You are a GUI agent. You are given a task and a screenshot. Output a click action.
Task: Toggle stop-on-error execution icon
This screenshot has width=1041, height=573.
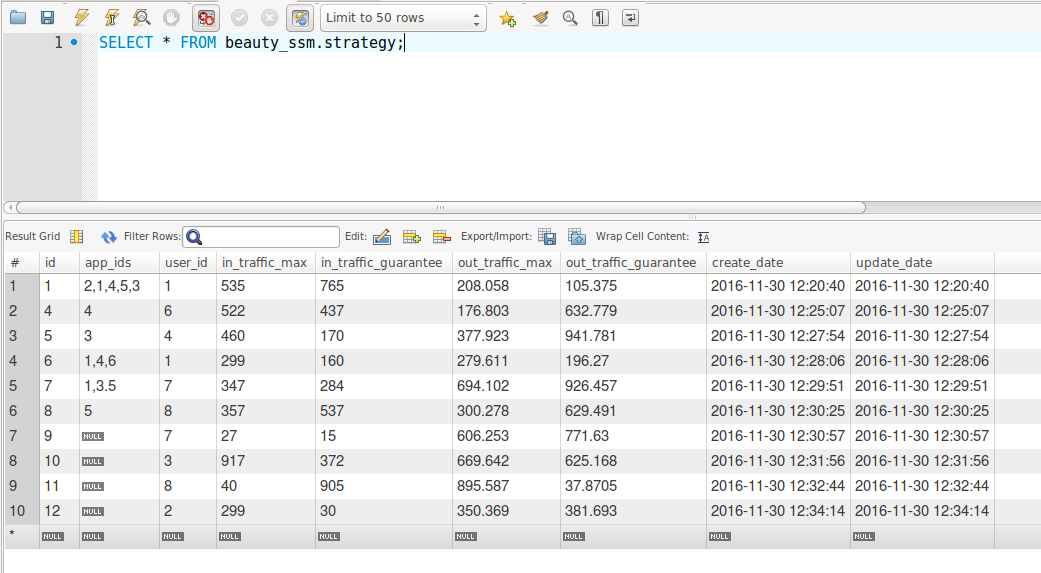click(206, 18)
